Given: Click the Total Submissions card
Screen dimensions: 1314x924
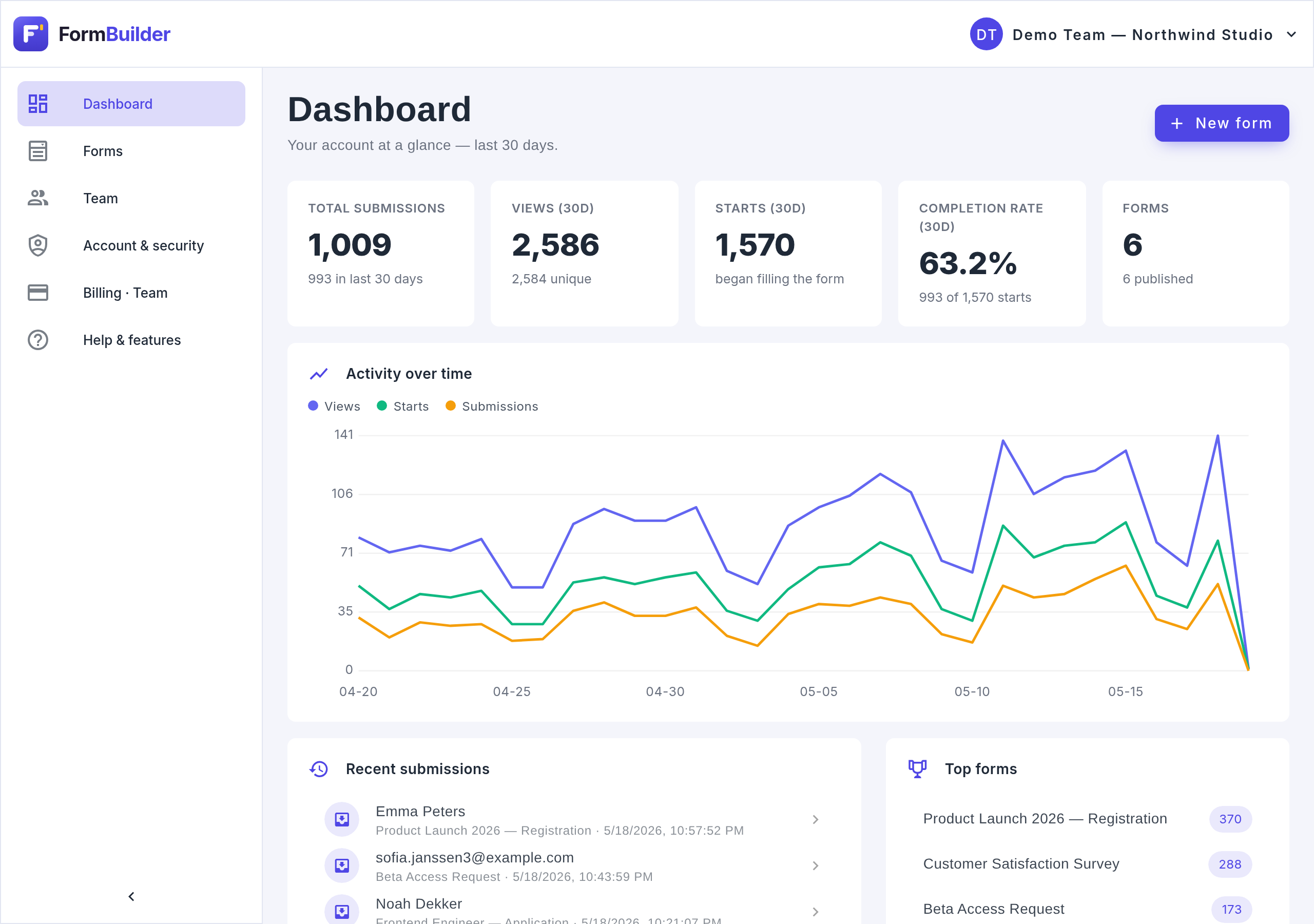Looking at the screenshot, I should click(x=380, y=254).
